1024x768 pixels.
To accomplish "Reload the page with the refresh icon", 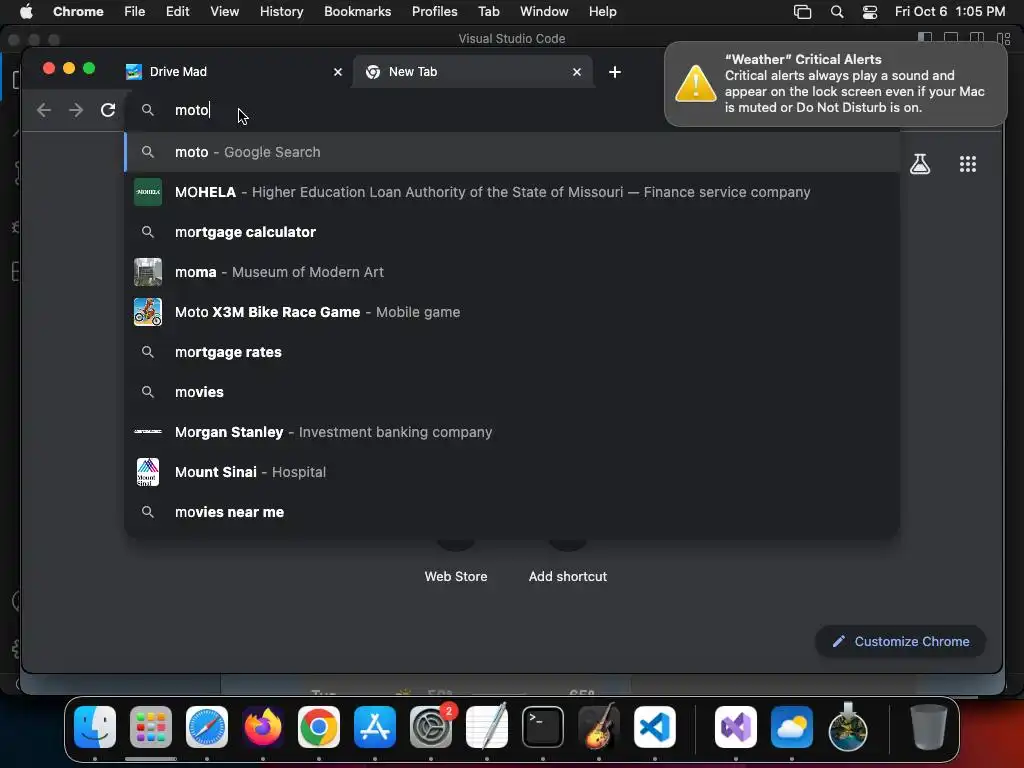I will point(108,110).
